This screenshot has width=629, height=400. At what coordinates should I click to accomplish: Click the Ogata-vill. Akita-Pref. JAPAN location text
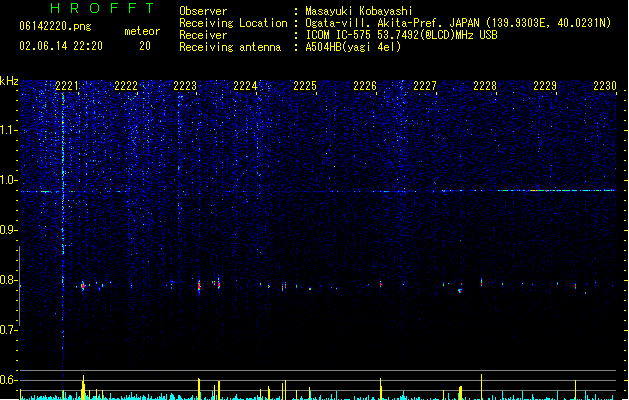[458, 23]
